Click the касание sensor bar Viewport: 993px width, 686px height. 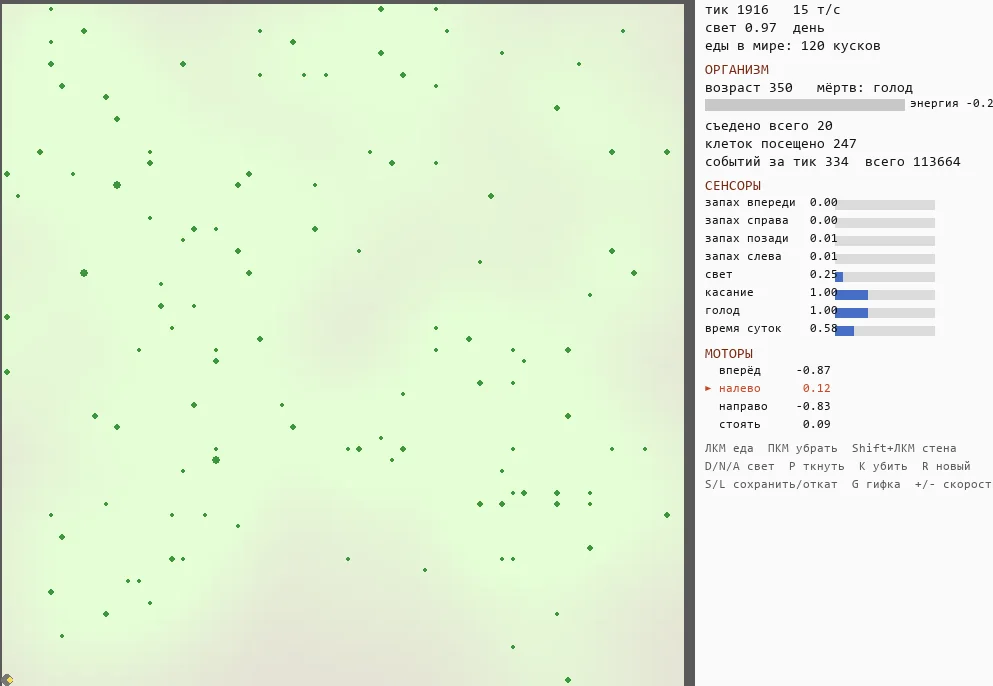(885, 295)
